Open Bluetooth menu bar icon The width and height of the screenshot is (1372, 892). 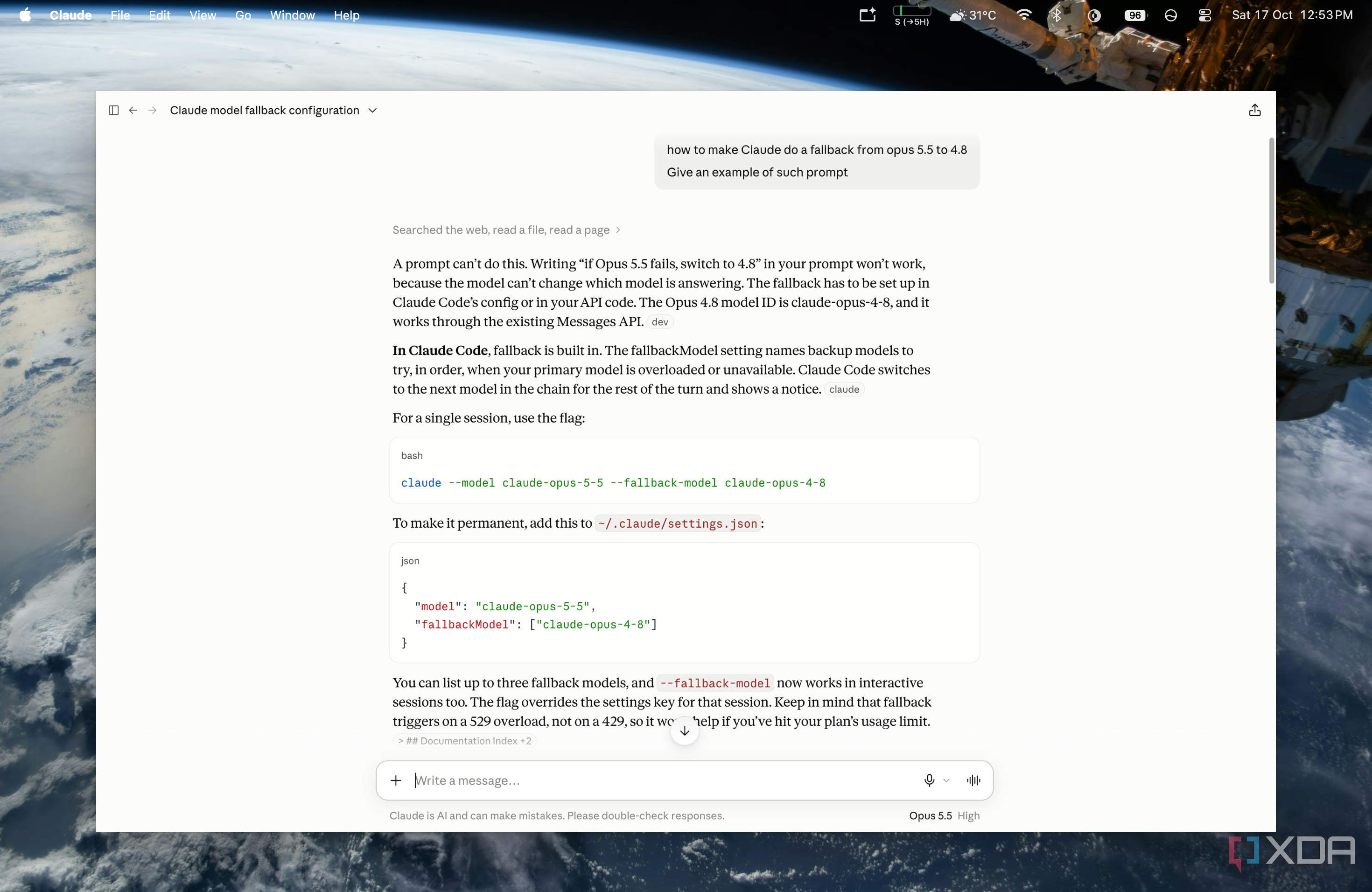pyautogui.click(x=1056, y=15)
